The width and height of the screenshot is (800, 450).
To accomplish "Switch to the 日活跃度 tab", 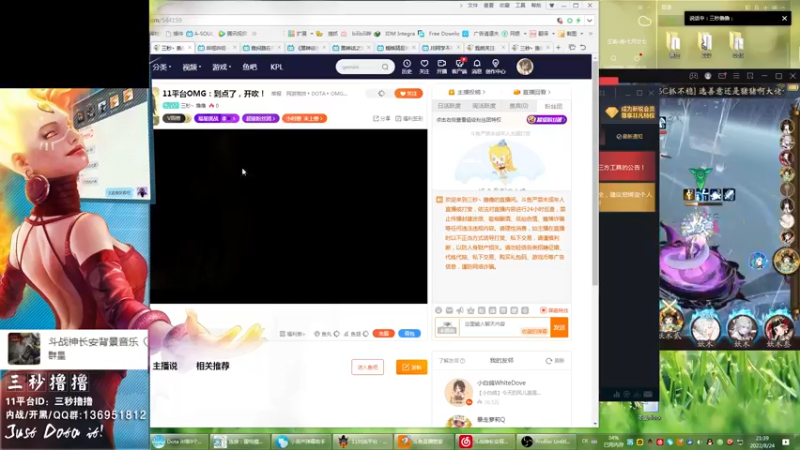I will (449, 106).
